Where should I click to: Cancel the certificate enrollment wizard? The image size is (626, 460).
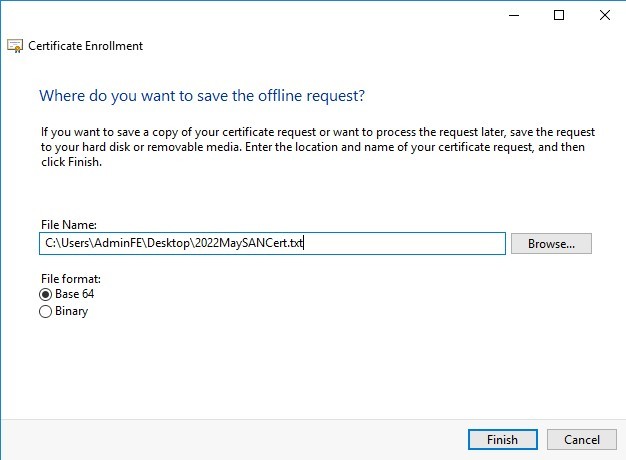(x=581, y=440)
